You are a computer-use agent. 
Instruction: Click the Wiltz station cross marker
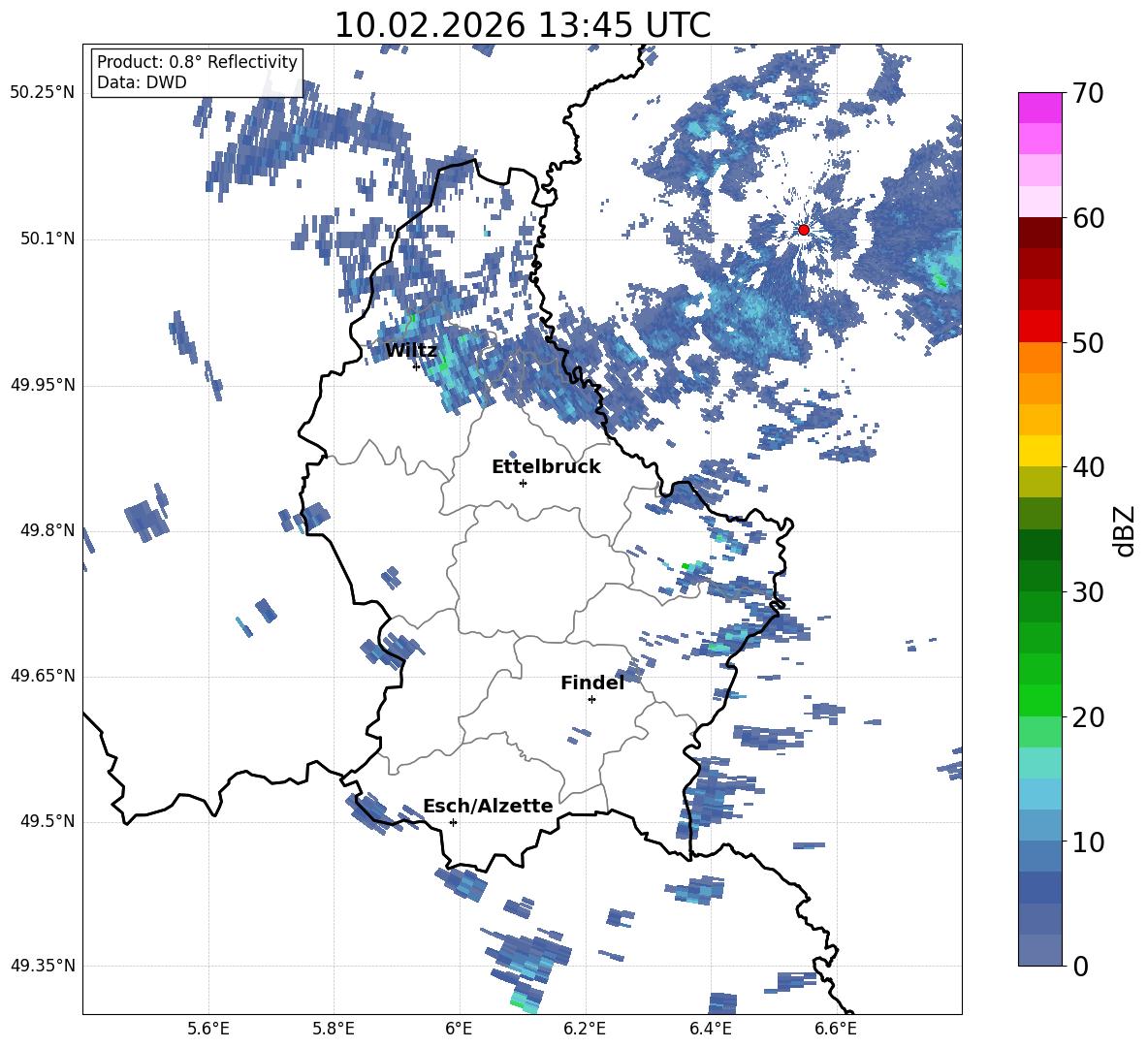point(417,366)
